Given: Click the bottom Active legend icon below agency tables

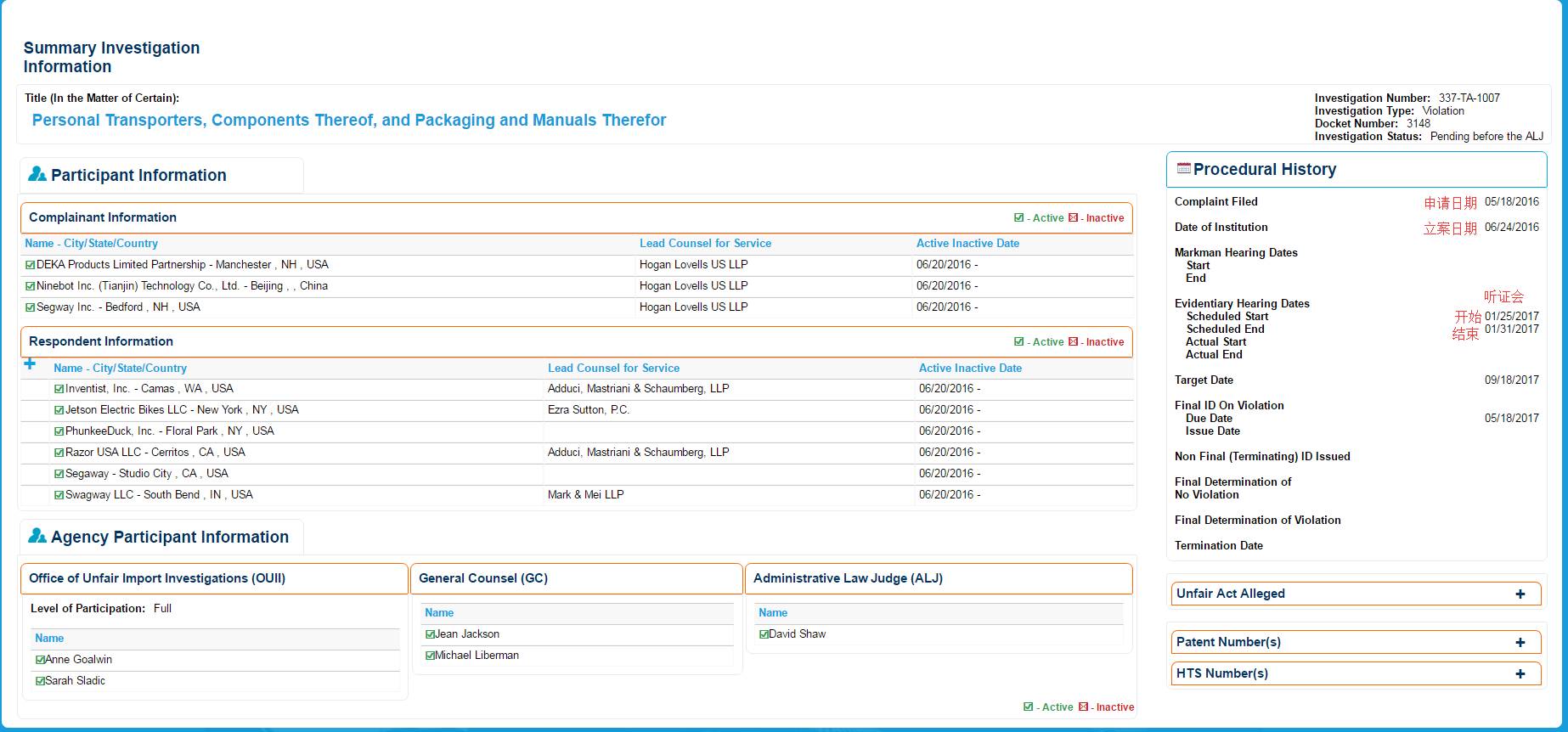Looking at the screenshot, I should [1029, 707].
